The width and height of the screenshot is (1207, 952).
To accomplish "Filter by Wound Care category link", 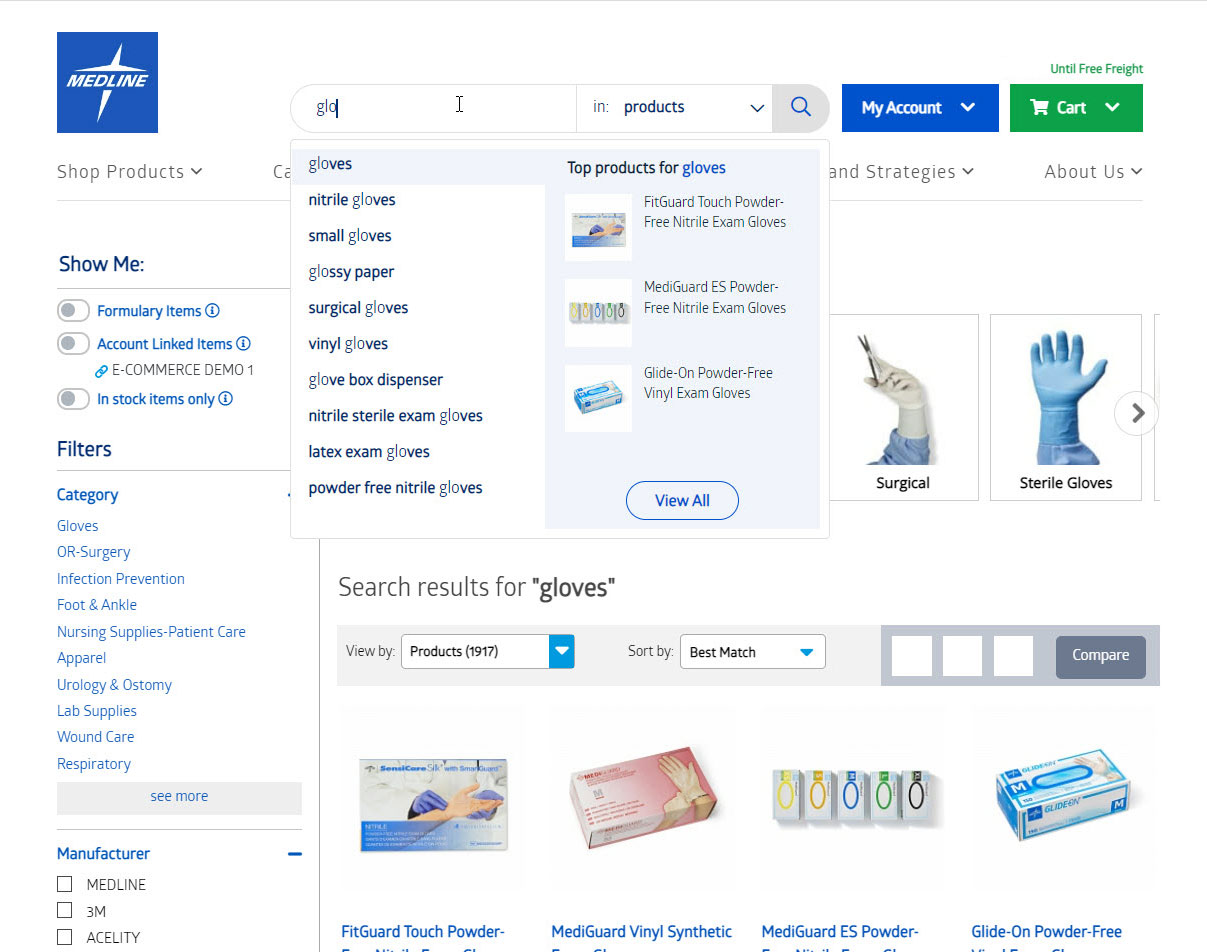I will tap(96, 737).
